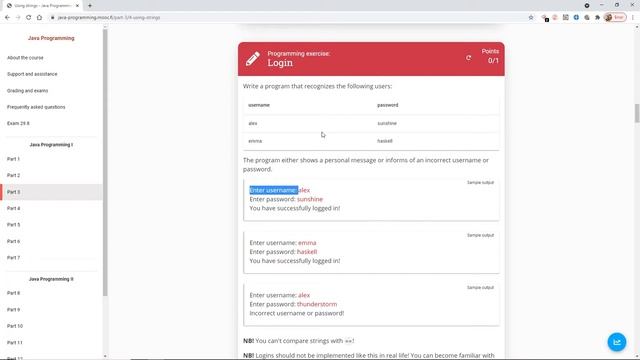Click the red thunderstorm sample input
Screen dimensions: 640x360
pyautogui.click(x=317, y=304)
